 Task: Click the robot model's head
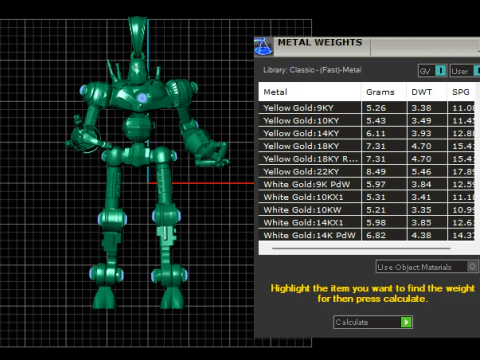click(137, 71)
